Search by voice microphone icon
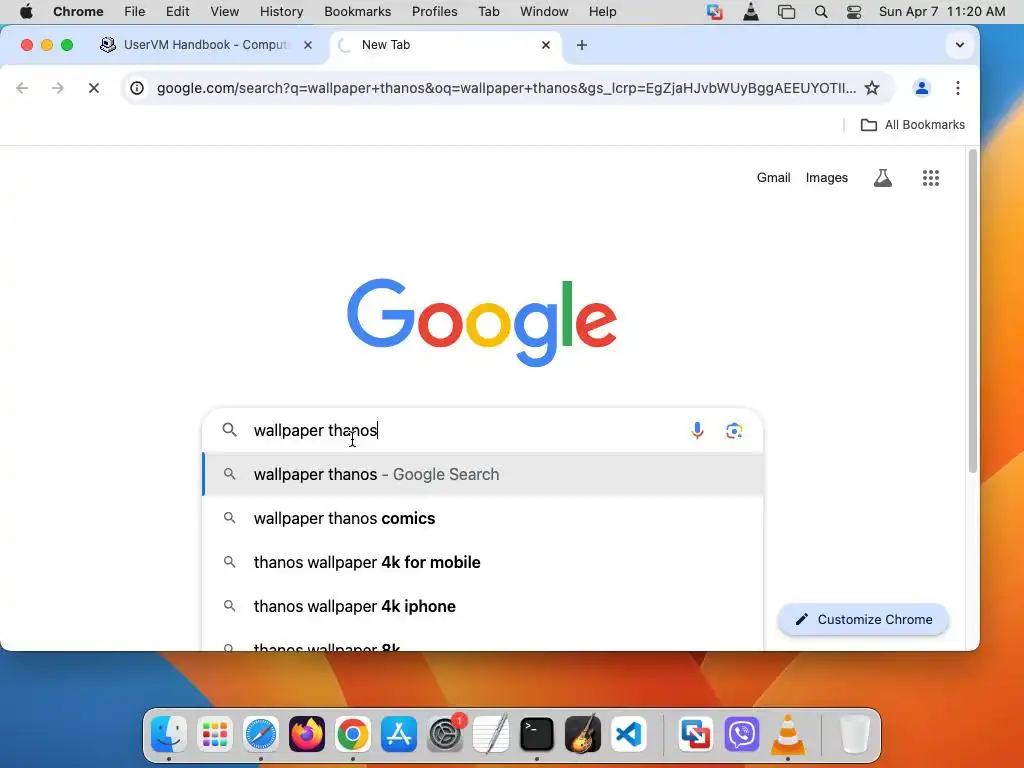Viewport: 1024px width, 768px height. tap(697, 430)
